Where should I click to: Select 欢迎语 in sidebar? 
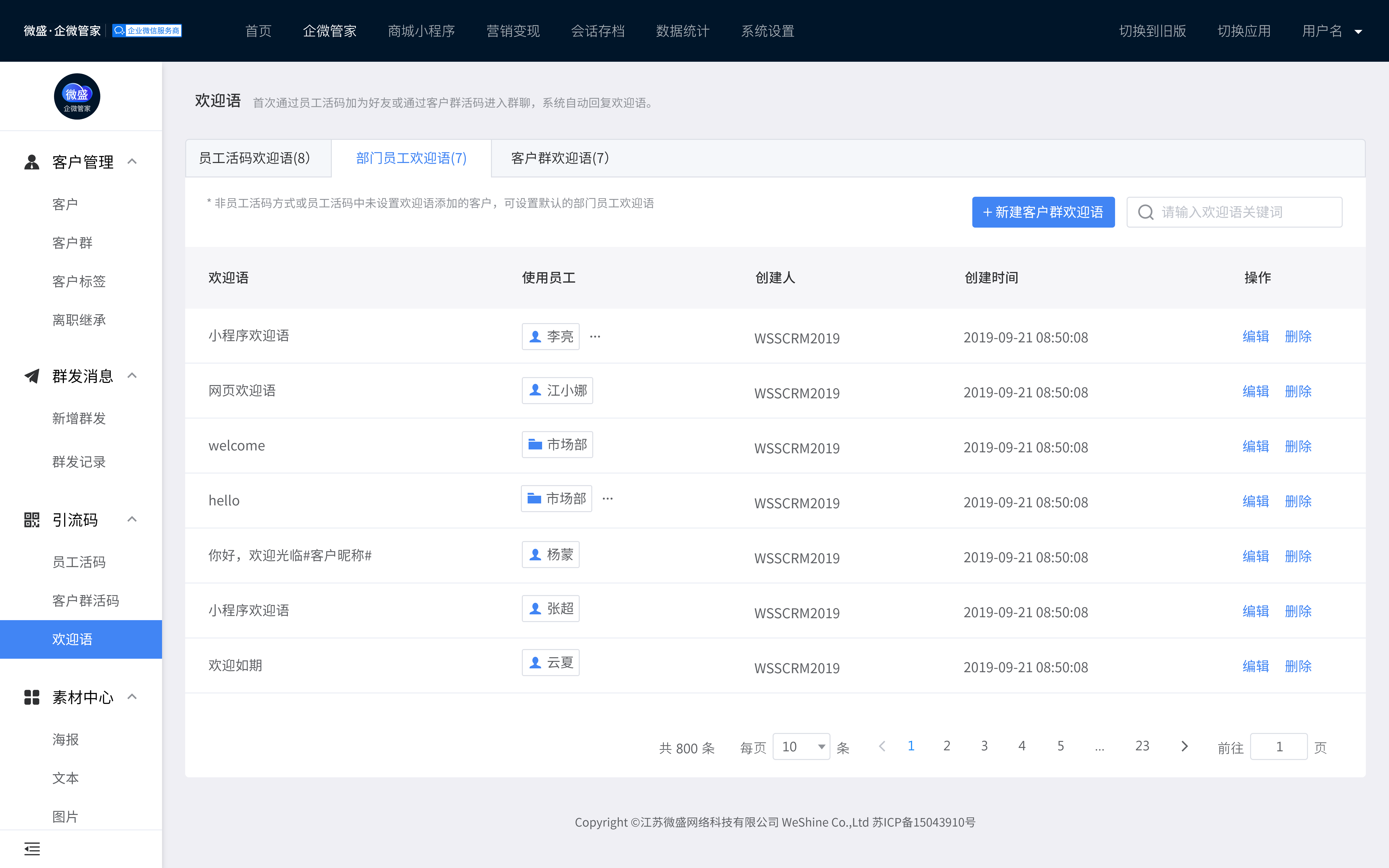tap(81, 639)
